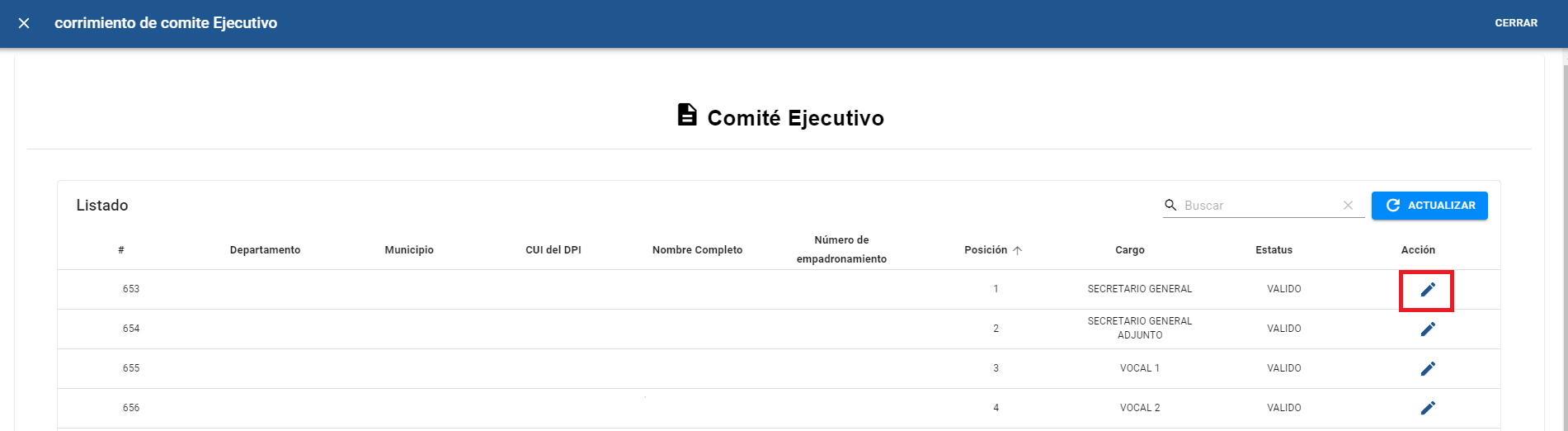Edit the SECRETARIO GENERAL ADJUNTO row with the pencil
The width and height of the screenshot is (1568, 431).
[x=1428, y=329]
